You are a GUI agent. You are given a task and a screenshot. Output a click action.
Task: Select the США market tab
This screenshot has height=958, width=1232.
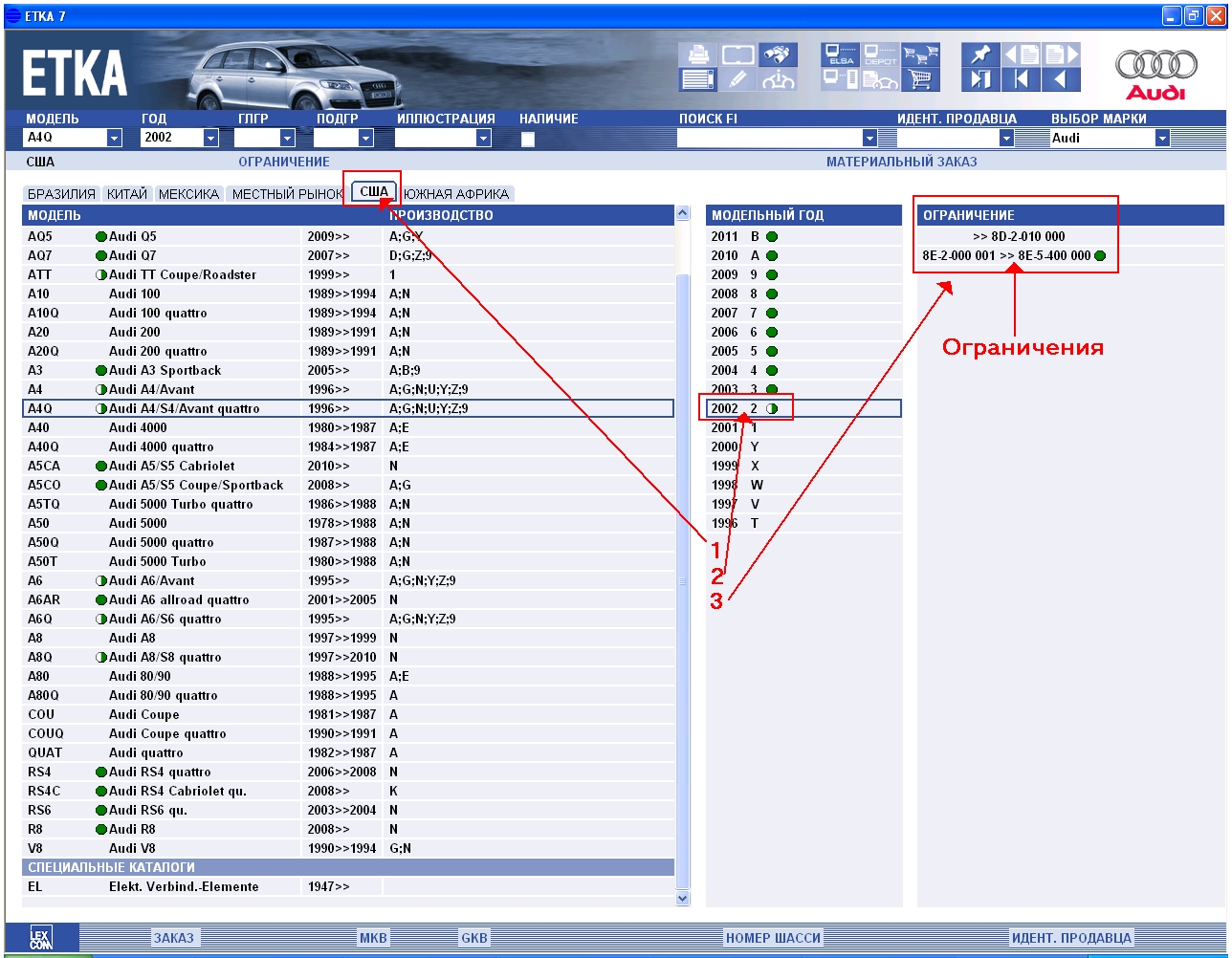(374, 191)
